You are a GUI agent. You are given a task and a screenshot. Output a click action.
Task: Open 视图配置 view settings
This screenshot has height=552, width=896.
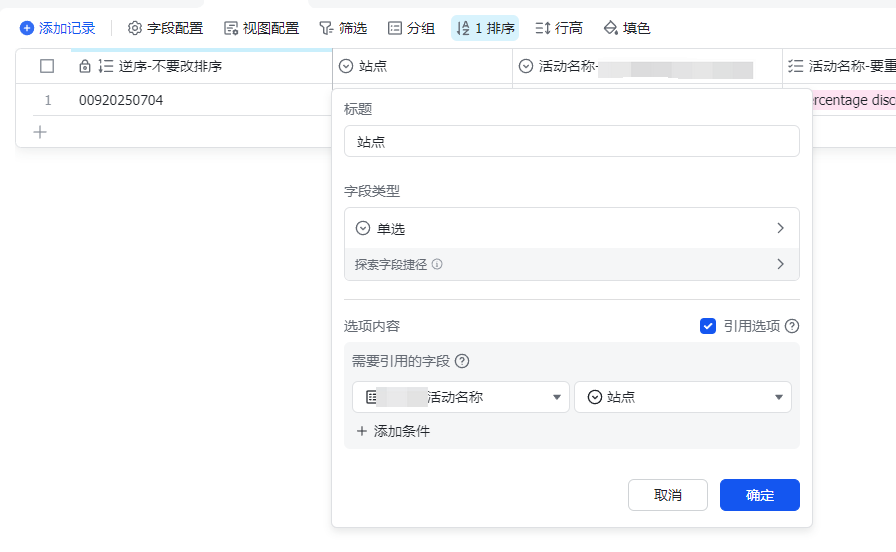261,29
